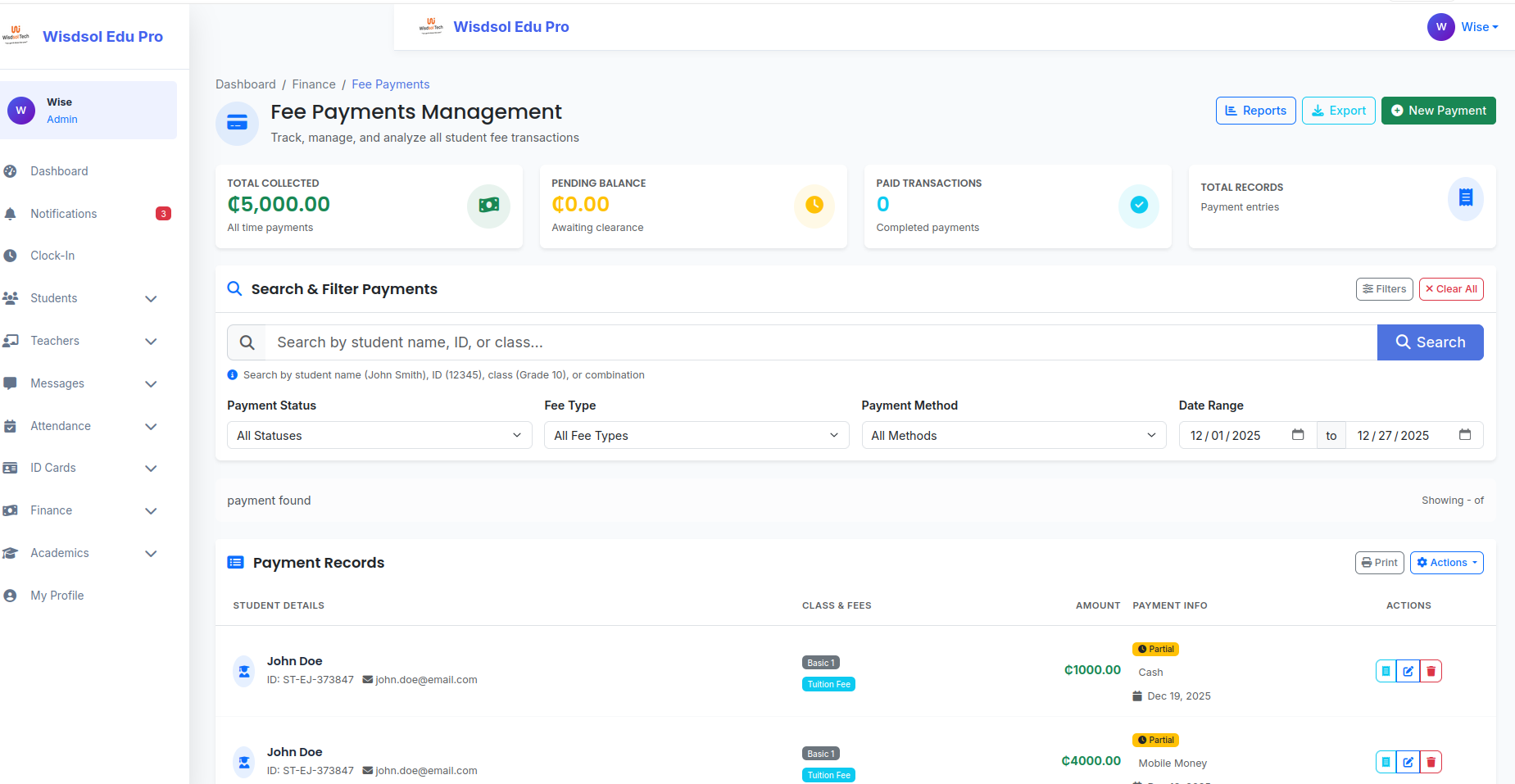Image resolution: width=1515 pixels, height=784 pixels.
Task: Delete John Doe's payment using the trash icon
Action: point(1431,670)
